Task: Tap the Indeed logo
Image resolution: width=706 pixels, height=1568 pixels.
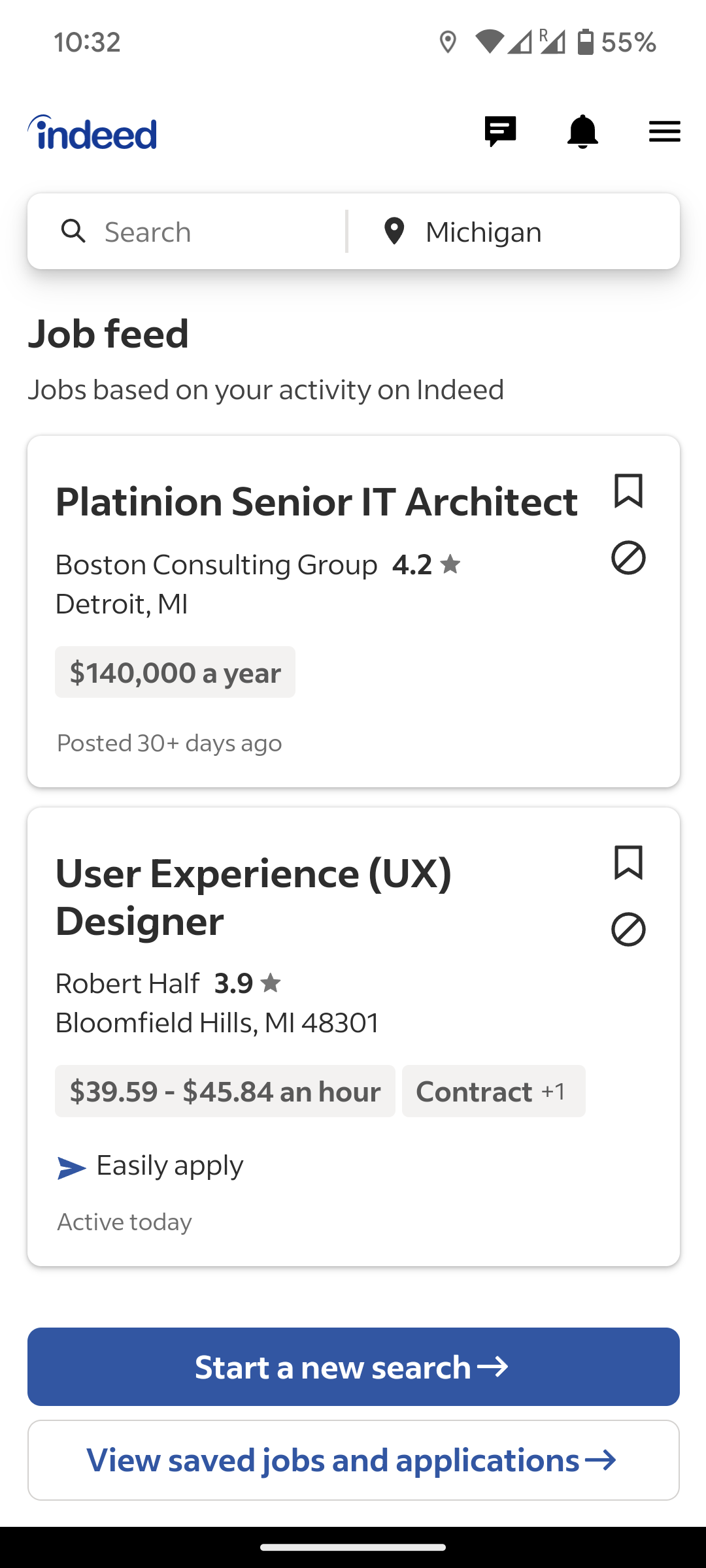Action: tap(92, 133)
